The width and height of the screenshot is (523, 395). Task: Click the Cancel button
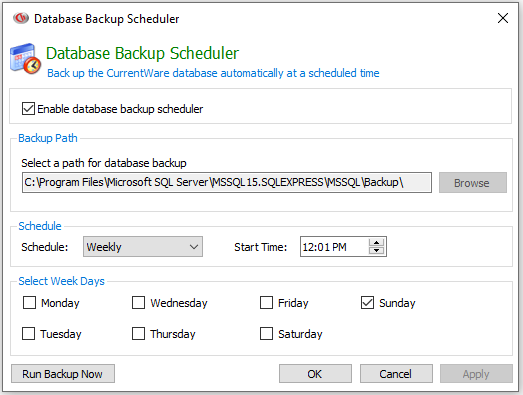[396, 374]
